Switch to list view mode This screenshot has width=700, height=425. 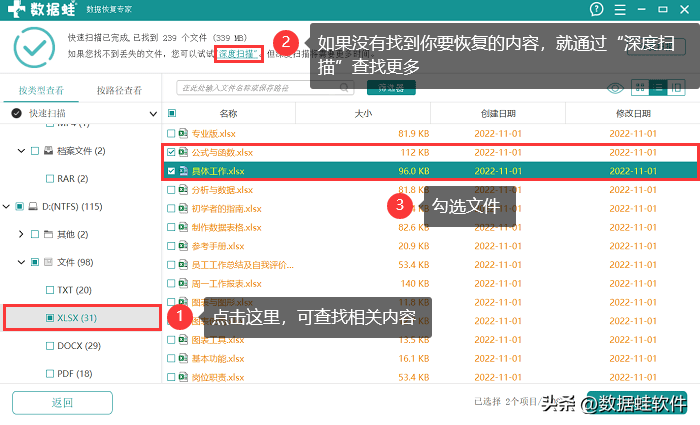click(658, 88)
